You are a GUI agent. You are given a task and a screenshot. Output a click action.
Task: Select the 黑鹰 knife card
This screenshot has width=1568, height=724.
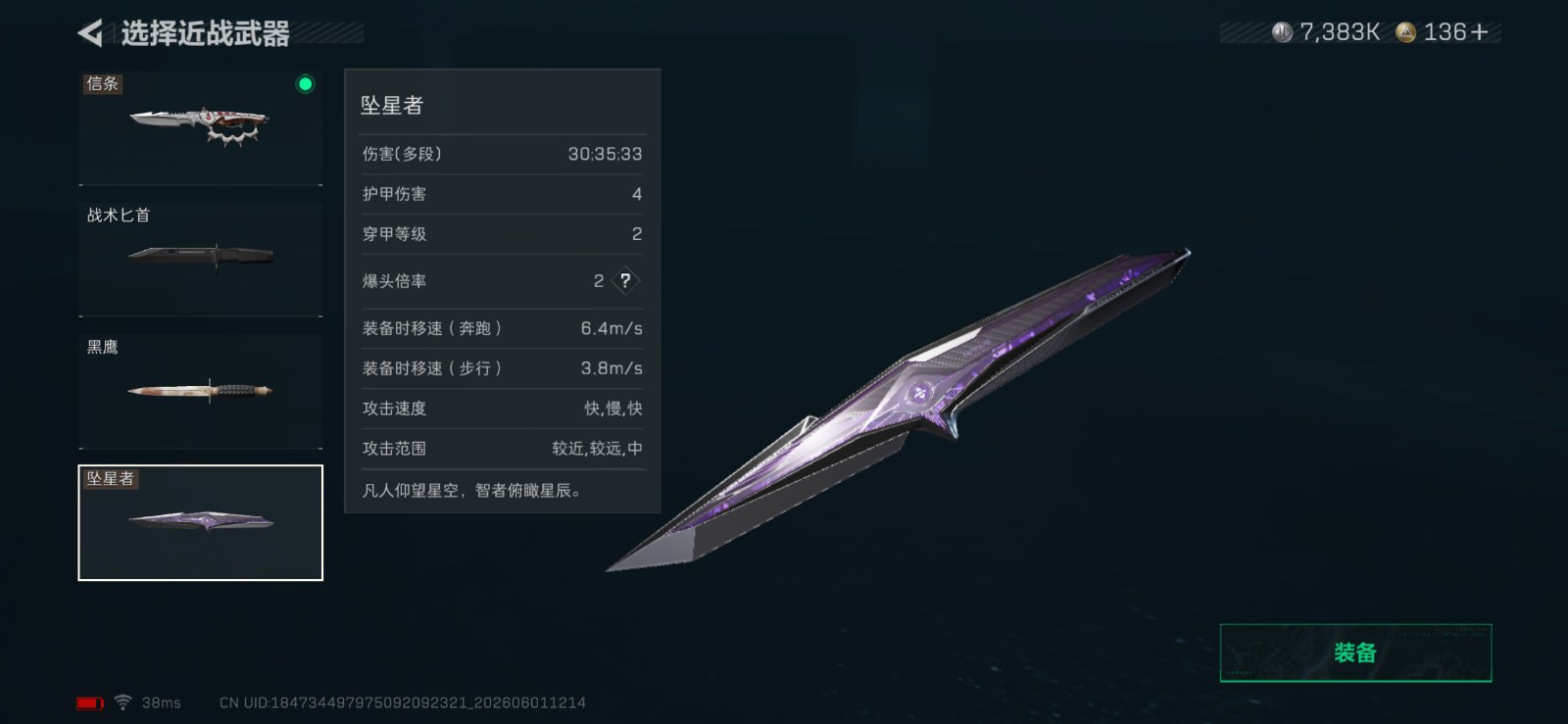click(201, 391)
